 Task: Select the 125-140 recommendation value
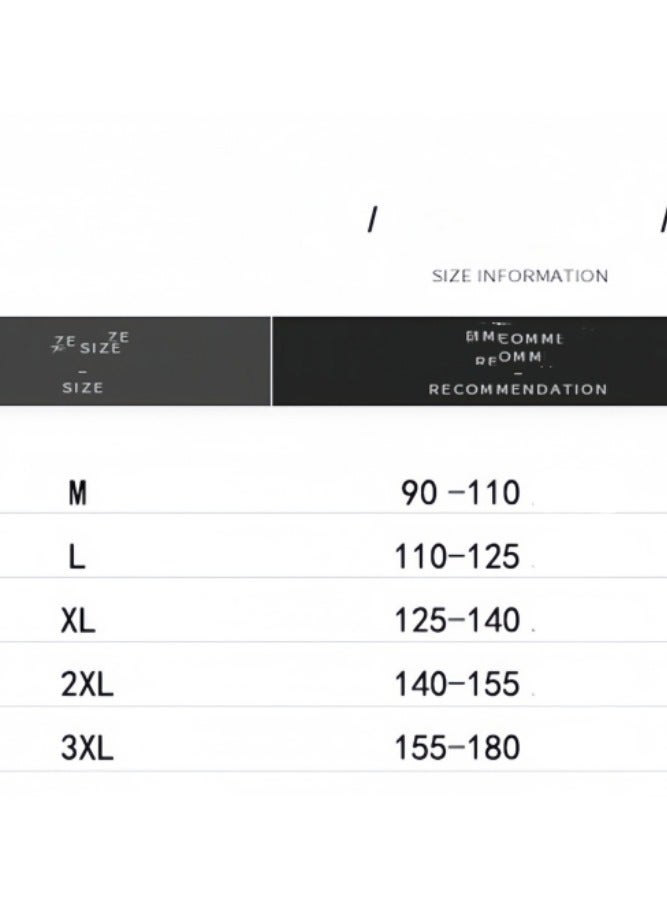[457, 620]
